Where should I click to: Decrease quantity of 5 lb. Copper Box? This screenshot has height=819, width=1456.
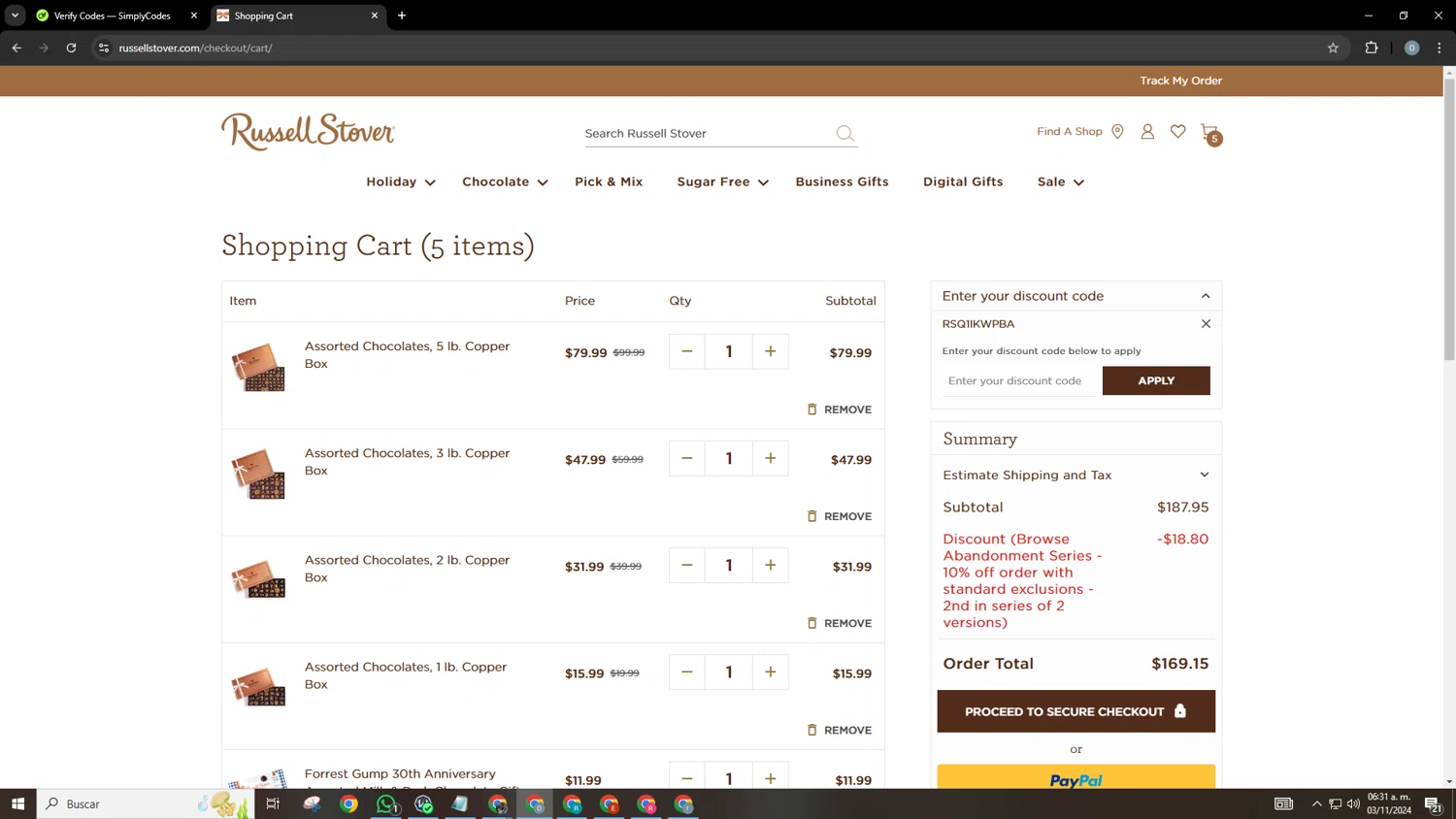click(x=687, y=351)
